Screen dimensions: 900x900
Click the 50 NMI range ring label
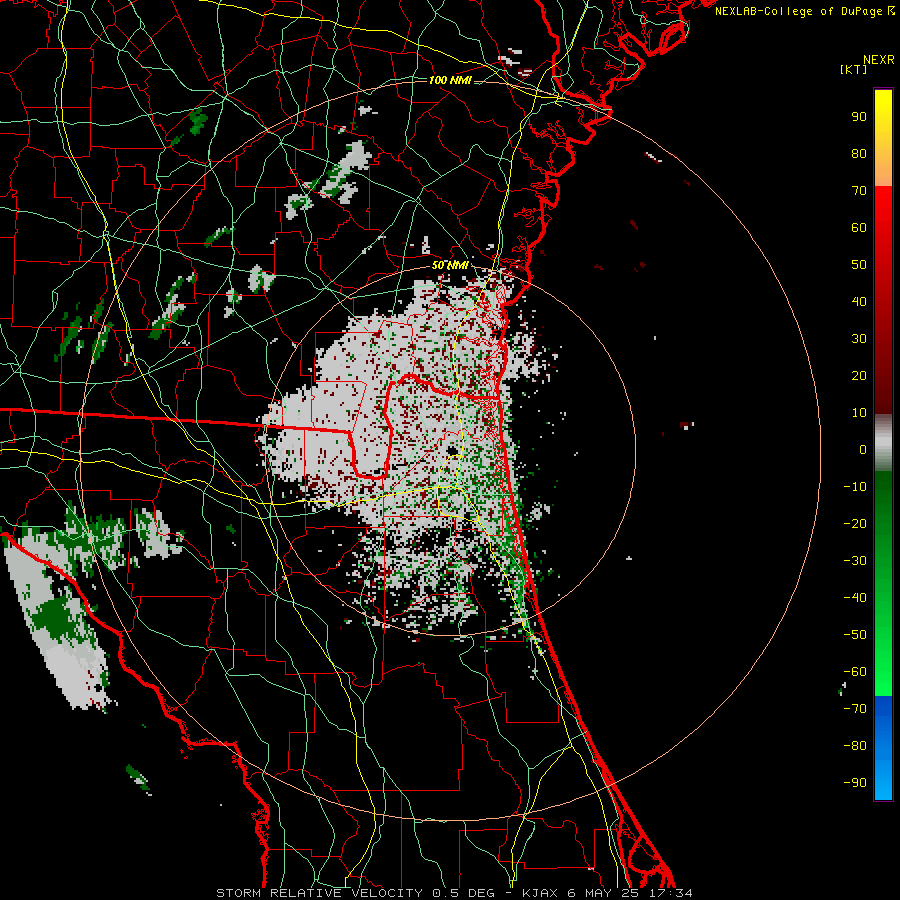coord(450,265)
